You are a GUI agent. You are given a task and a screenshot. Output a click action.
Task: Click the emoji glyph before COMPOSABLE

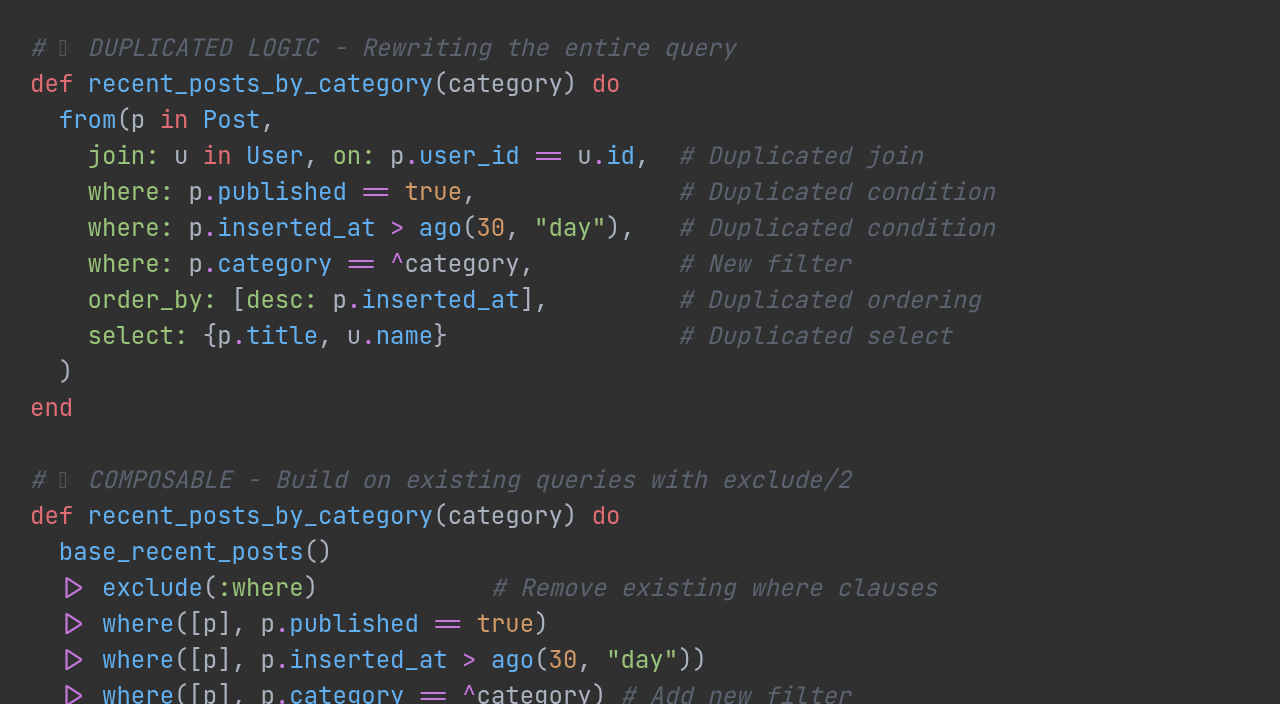(x=63, y=480)
